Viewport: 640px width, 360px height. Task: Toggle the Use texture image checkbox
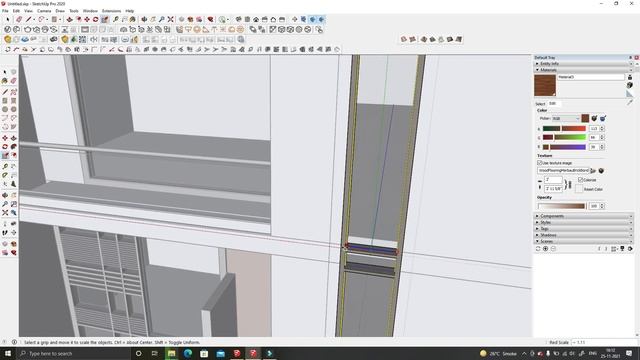(x=540, y=163)
